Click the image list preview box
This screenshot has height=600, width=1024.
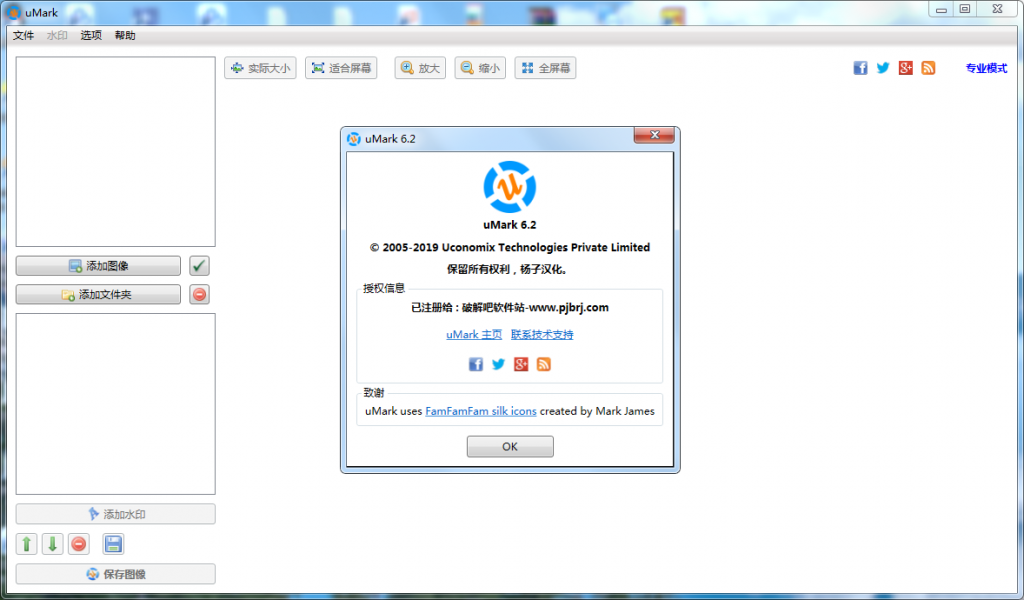(116, 151)
